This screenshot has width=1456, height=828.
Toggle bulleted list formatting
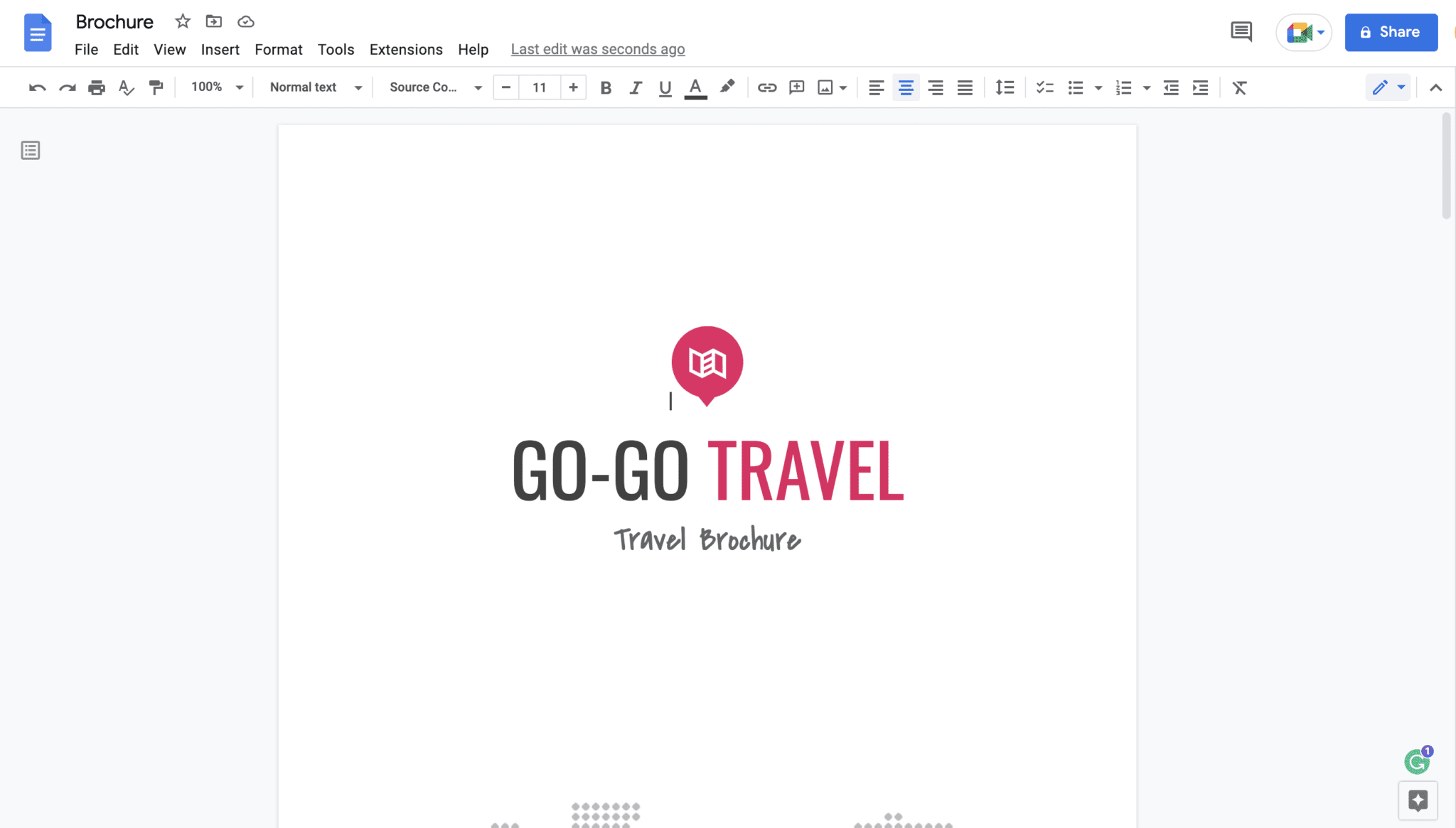click(1075, 87)
